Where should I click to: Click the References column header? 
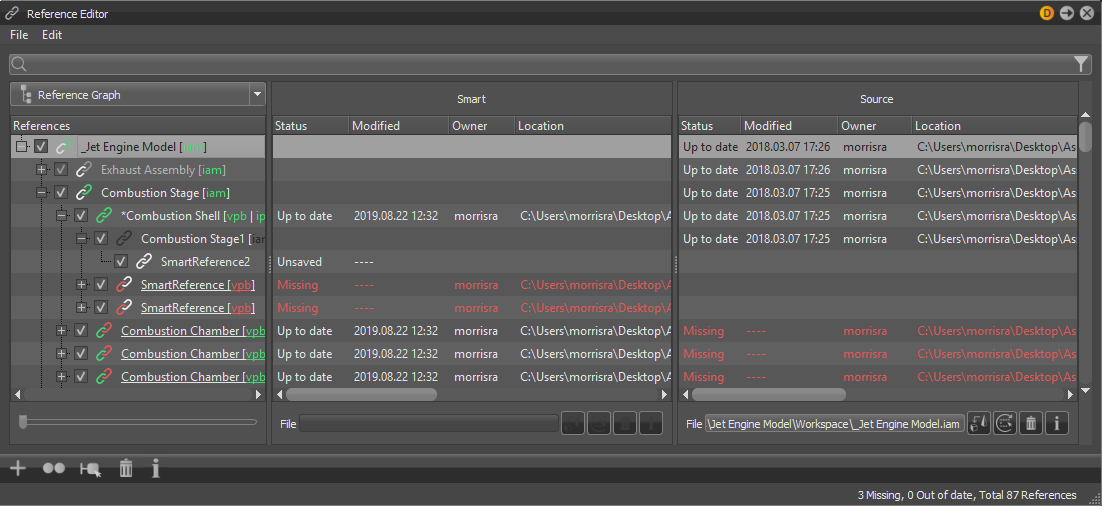pyautogui.click(x=138, y=126)
